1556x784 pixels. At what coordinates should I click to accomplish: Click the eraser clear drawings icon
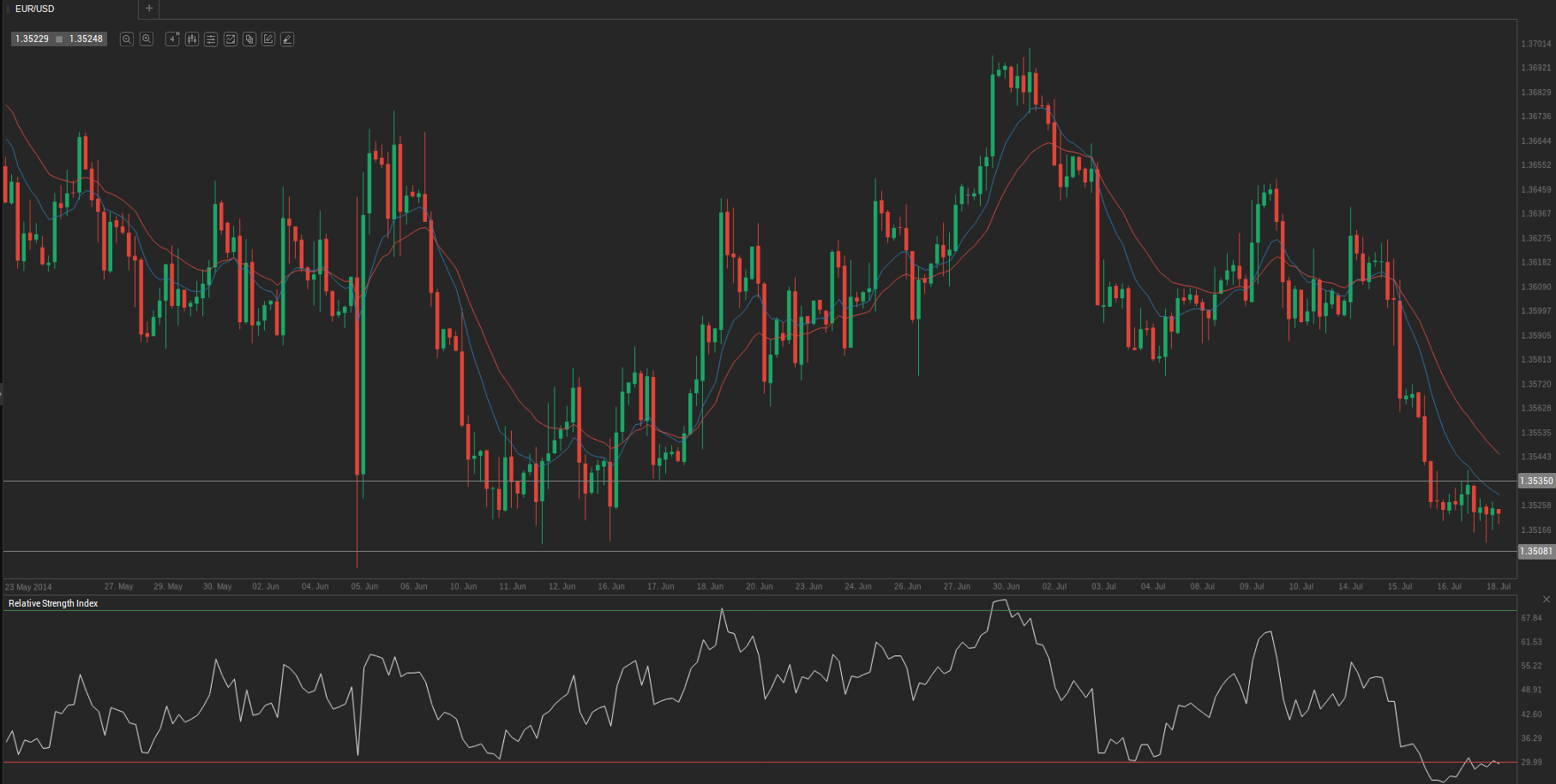coord(287,39)
